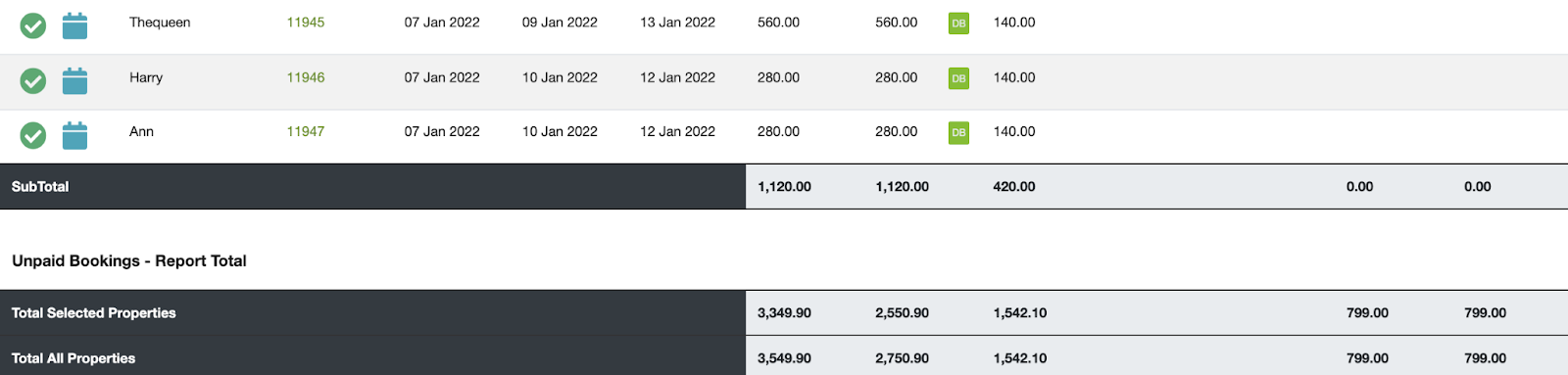Open booking number 11945
Viewport: 1568px width, 375px height.
306,23
